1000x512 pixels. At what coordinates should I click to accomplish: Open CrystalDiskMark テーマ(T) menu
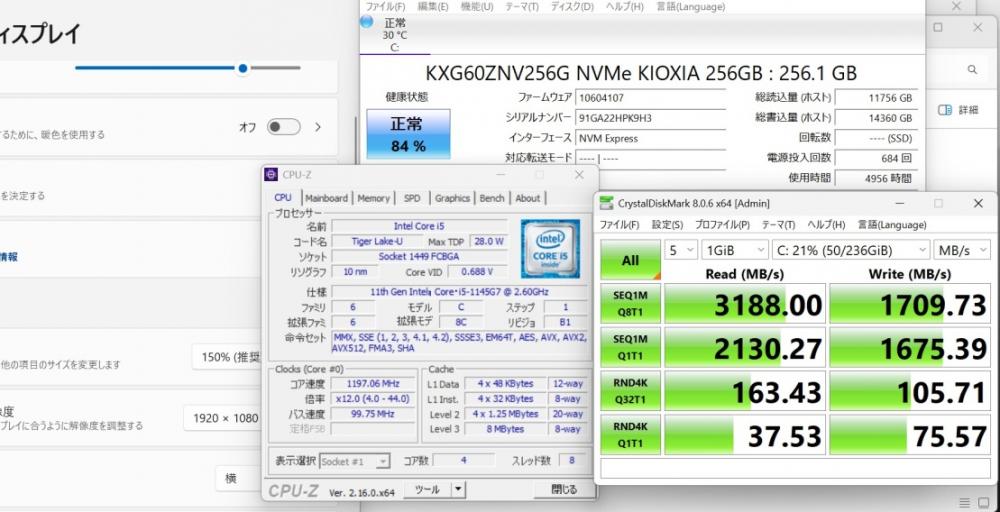(778, 225)
